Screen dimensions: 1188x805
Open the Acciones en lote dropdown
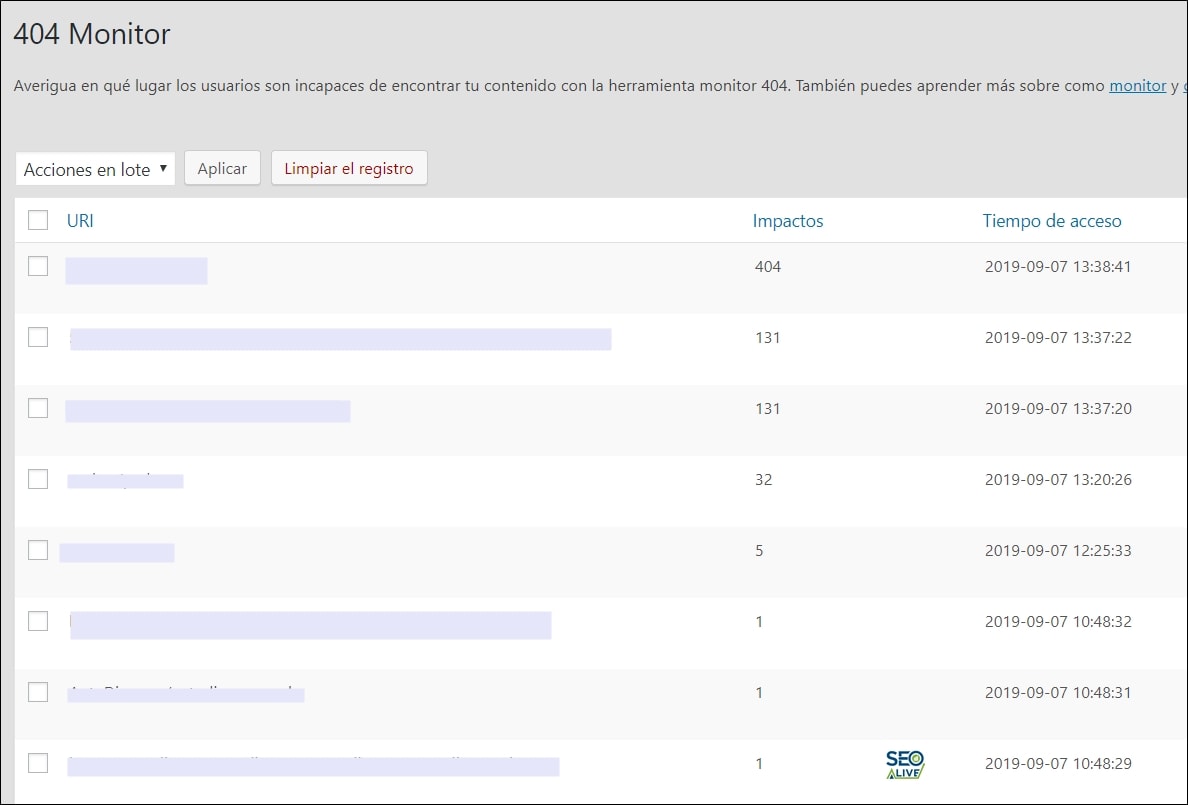pyautogui.click(x=95, y=169)
